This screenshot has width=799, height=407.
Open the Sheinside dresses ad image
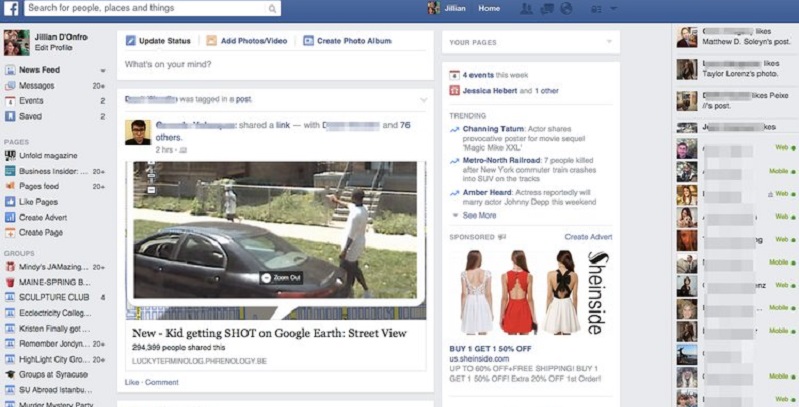[x=531, y=292]
